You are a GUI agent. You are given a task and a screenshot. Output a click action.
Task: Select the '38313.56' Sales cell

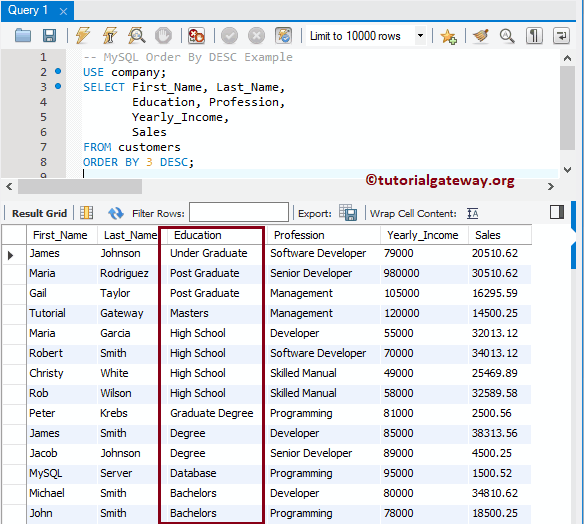(x=500, y=434)
